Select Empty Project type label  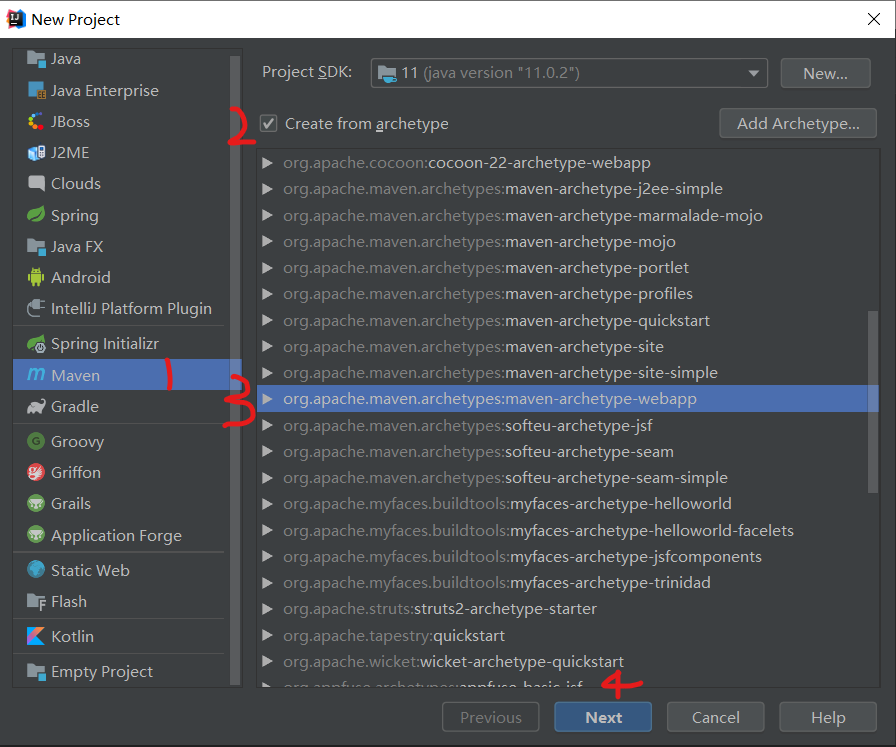(102, 672)
